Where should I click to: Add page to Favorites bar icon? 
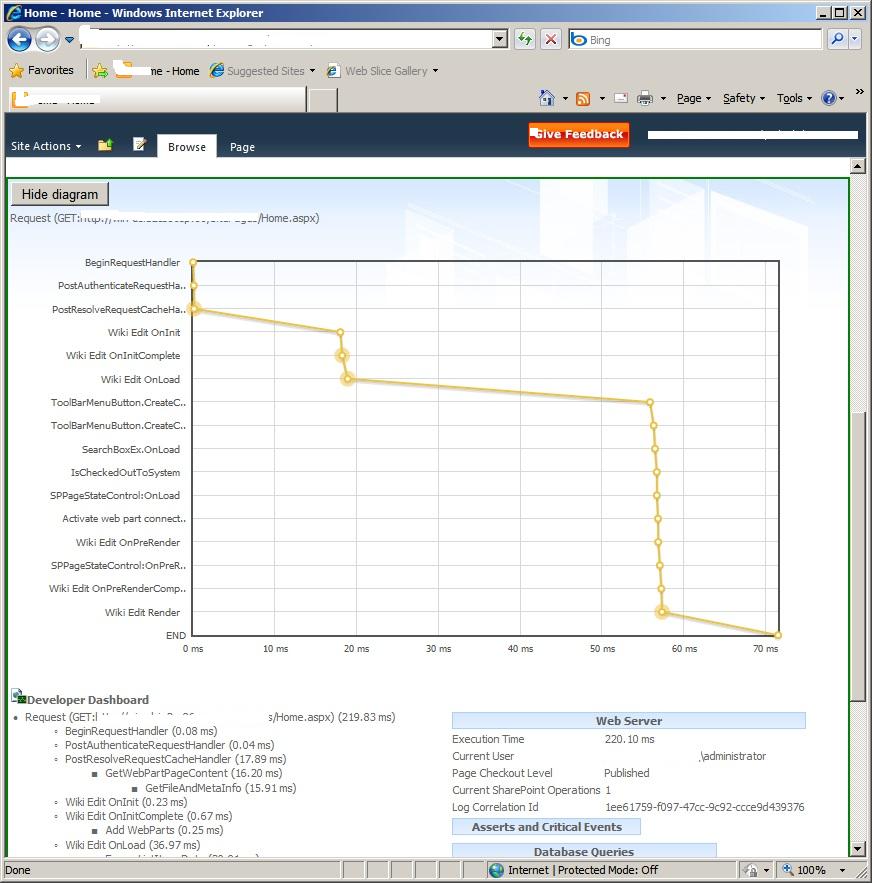click(100, 71)
